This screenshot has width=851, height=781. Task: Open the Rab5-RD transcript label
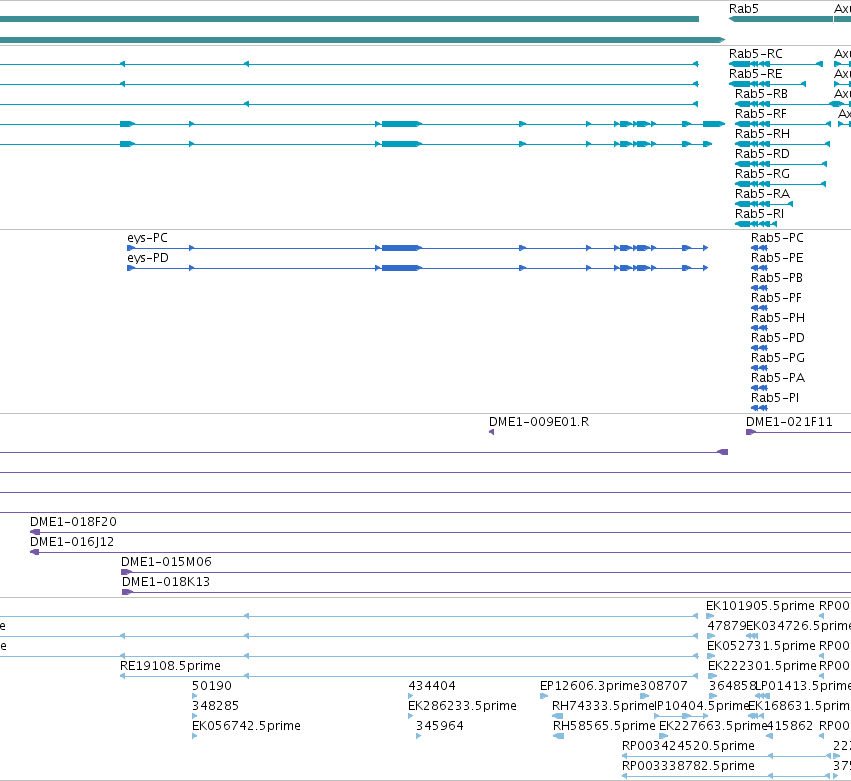pyautogui.click(x=762, y=154)
